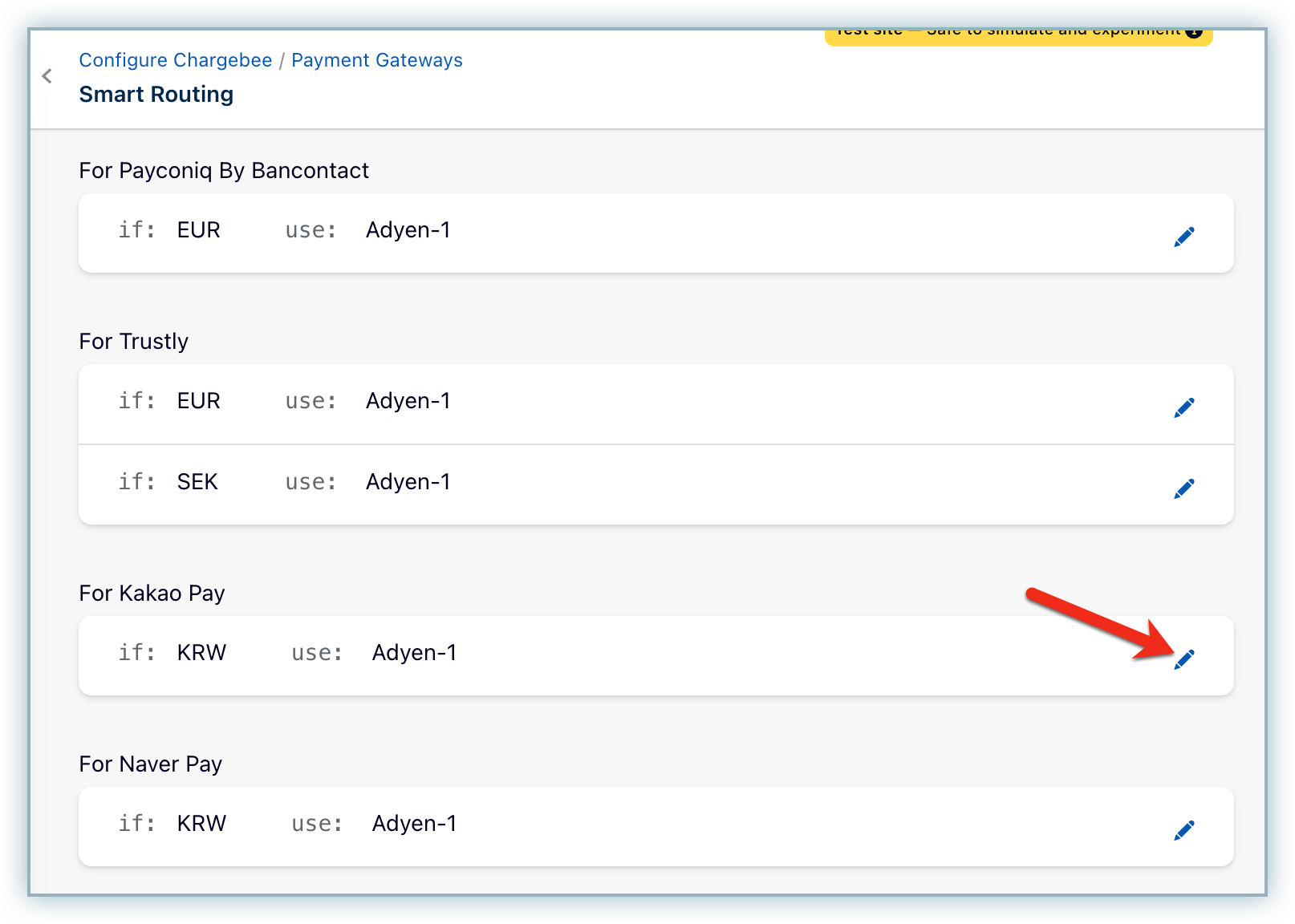The image size is (1295, 924).
Task: Click SEK in the Trustly rule
Action: pyautogui.click(x=197, y=482)
